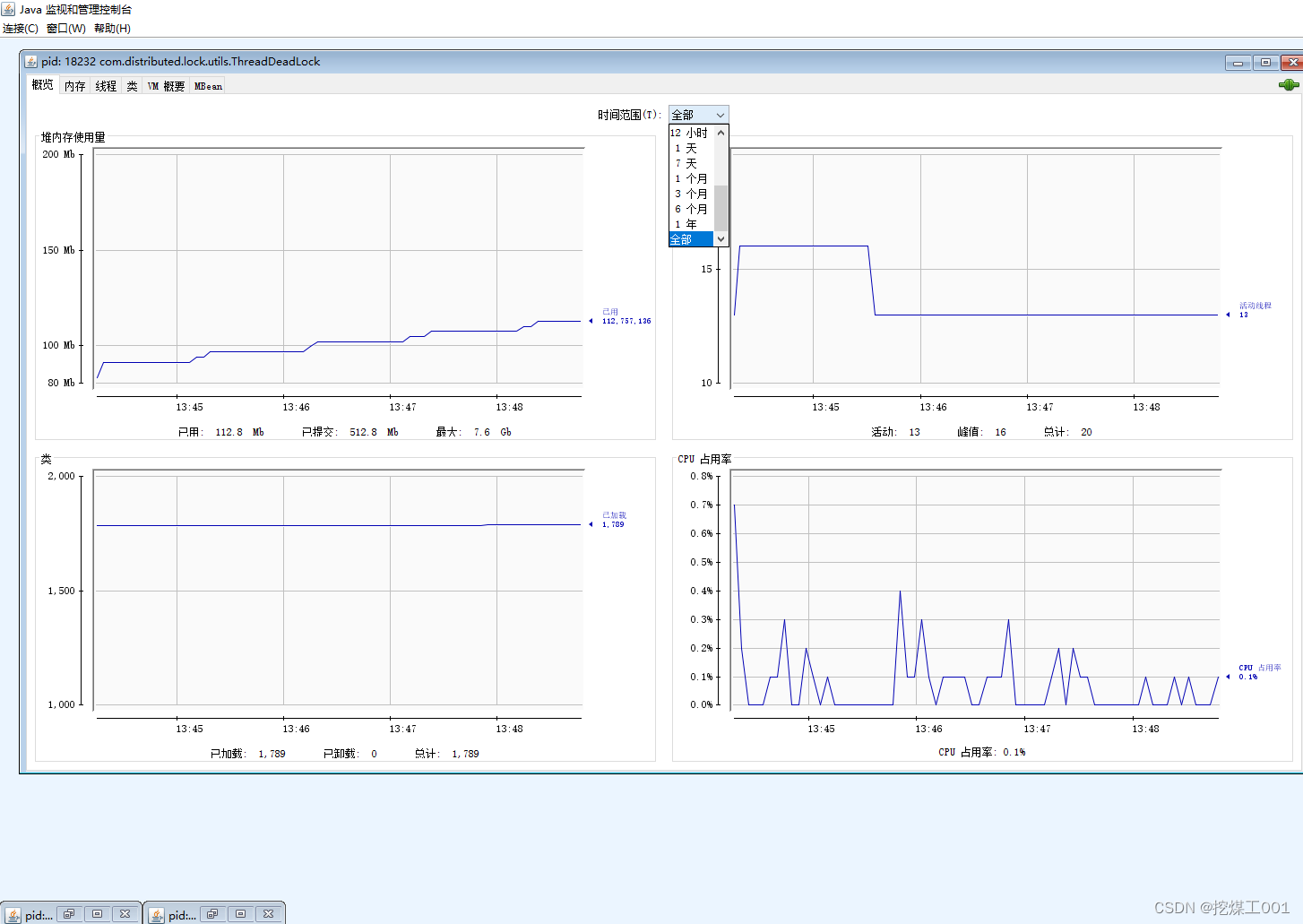Click the 活动: 13 value
This screenshot has width=1303, height=924.
pos(895,432)
